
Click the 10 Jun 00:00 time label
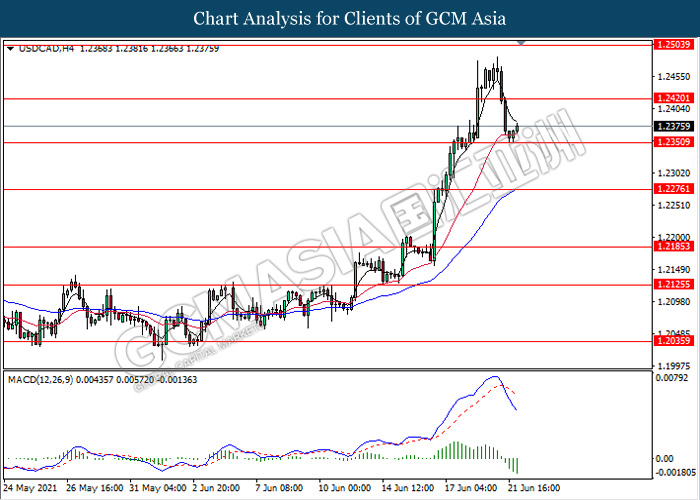(x=345, y=488)
